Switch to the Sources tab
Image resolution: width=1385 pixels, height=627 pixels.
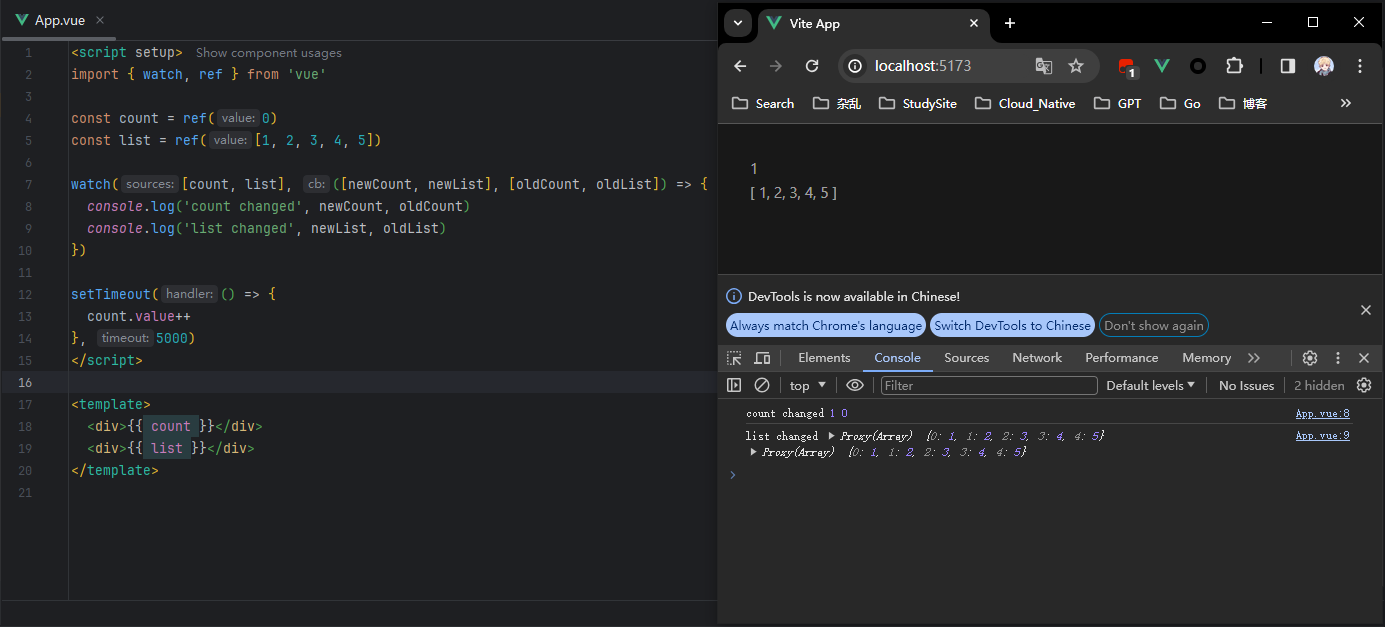click(x=966, y=358)
